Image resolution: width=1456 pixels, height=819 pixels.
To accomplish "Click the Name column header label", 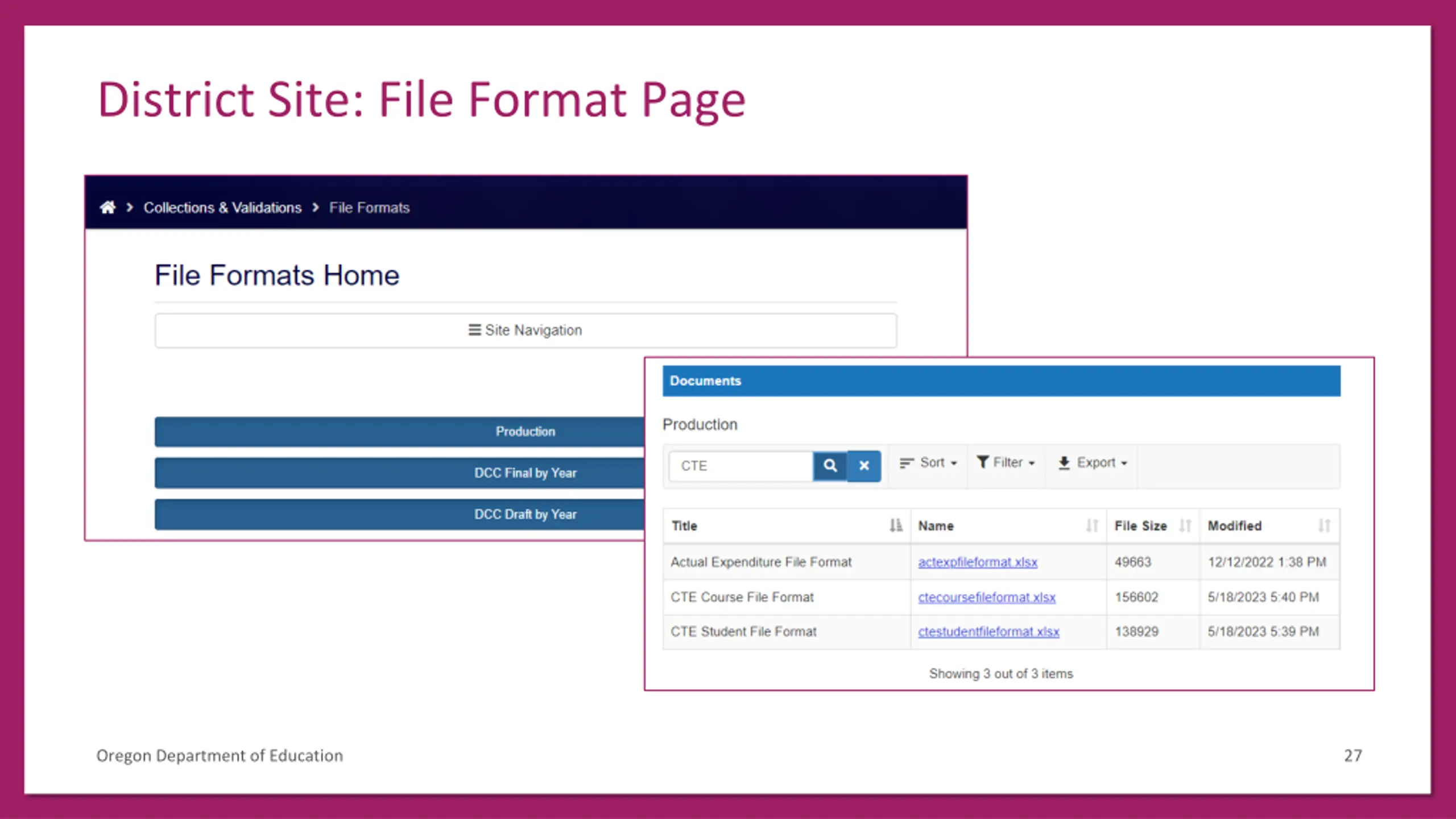I will pos(936,526).
